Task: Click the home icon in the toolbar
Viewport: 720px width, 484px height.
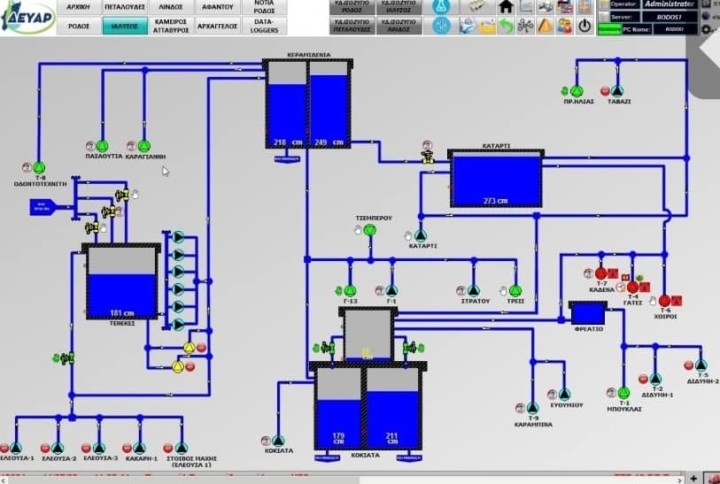Action: click(x=506, y=7)
